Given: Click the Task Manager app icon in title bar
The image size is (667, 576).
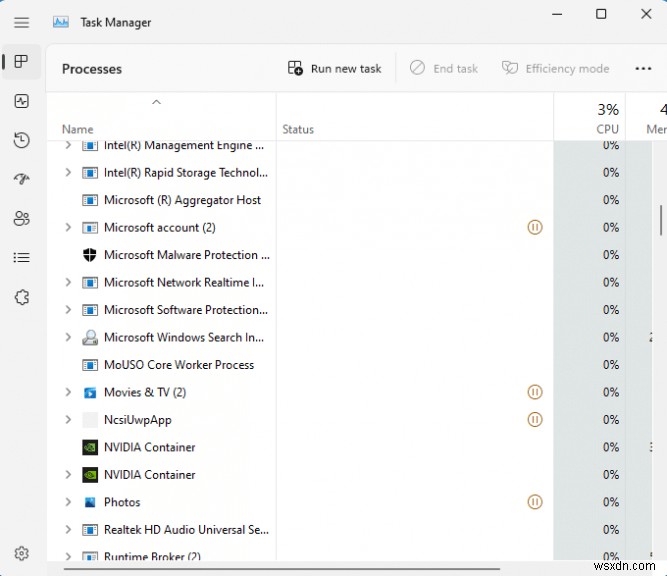Looking at the screenshot, I should pos(61,22).
